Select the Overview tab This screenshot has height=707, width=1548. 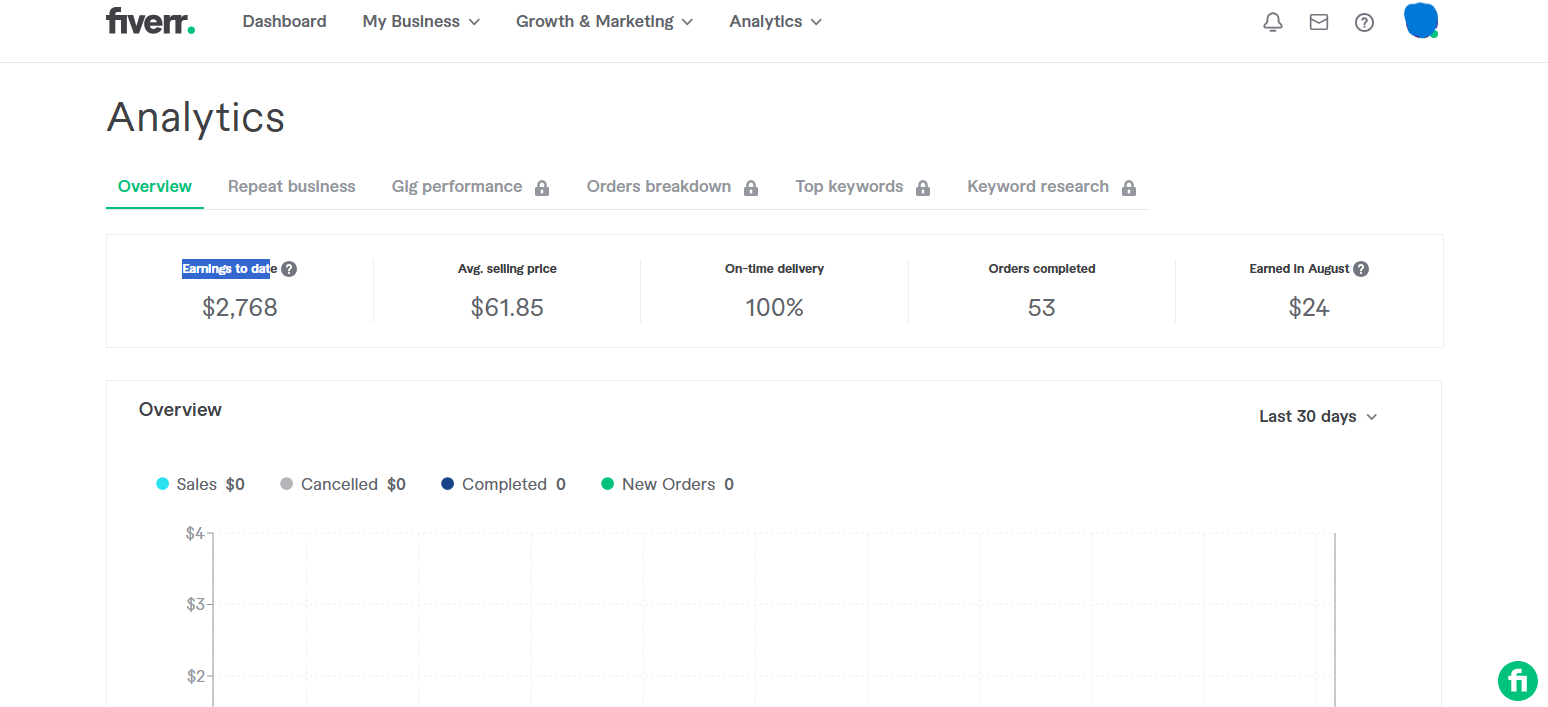pos(155,186)
